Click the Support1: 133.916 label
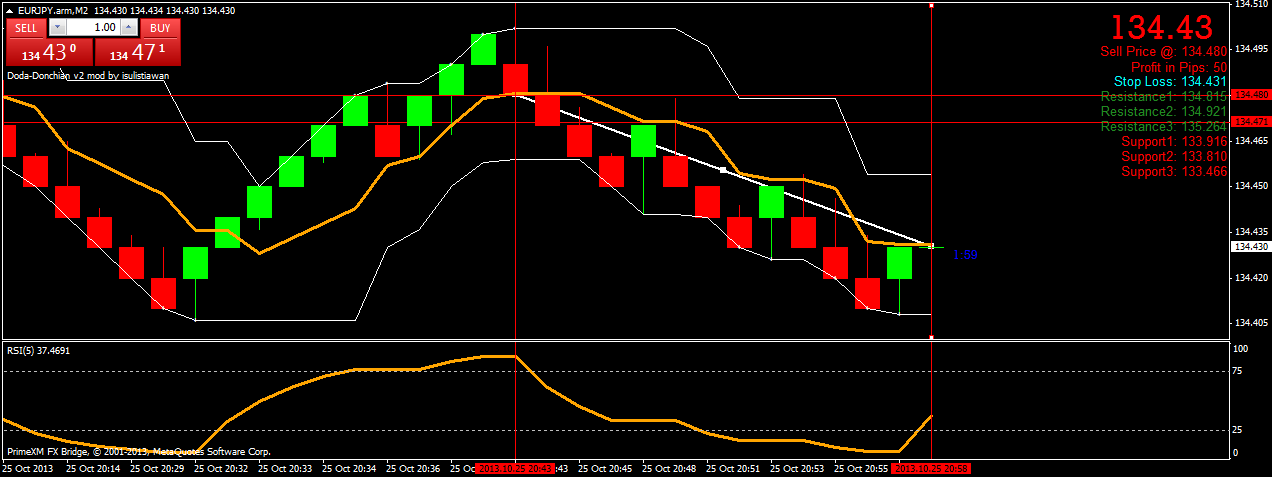Screen dimensions: 1272x477 point(1173,142)
